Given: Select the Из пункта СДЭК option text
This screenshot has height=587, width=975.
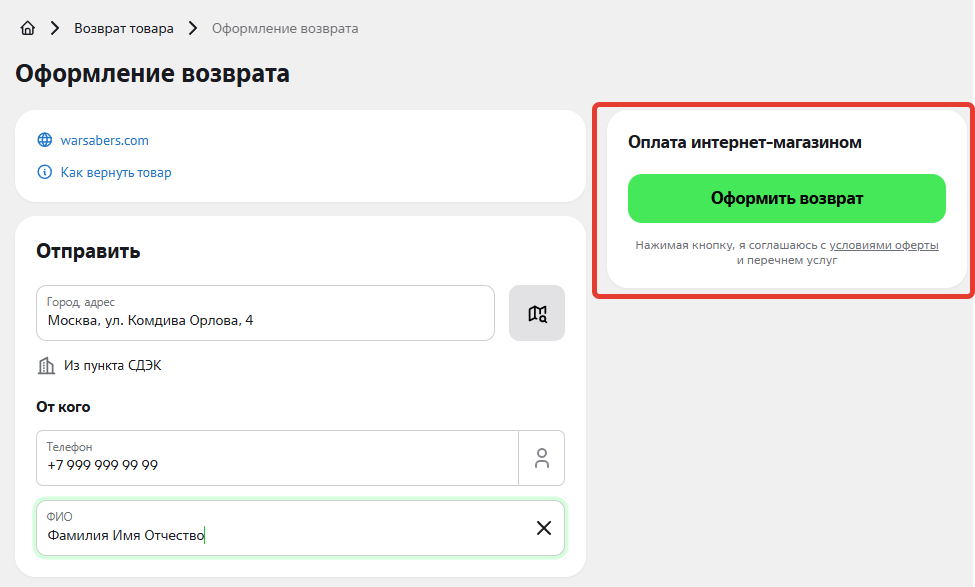Looking at the screenshot, I should coord(112,366).
